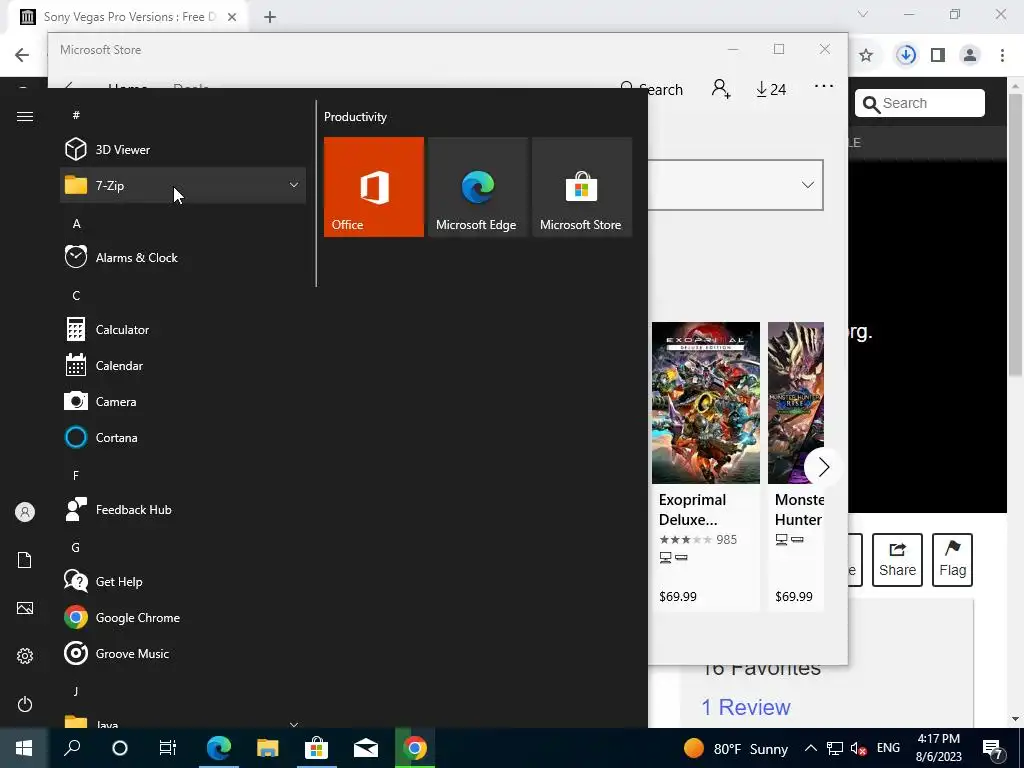Screen dimensions: 1024x768
Task: Open Feedback Hub
Action: pos(183,509)
